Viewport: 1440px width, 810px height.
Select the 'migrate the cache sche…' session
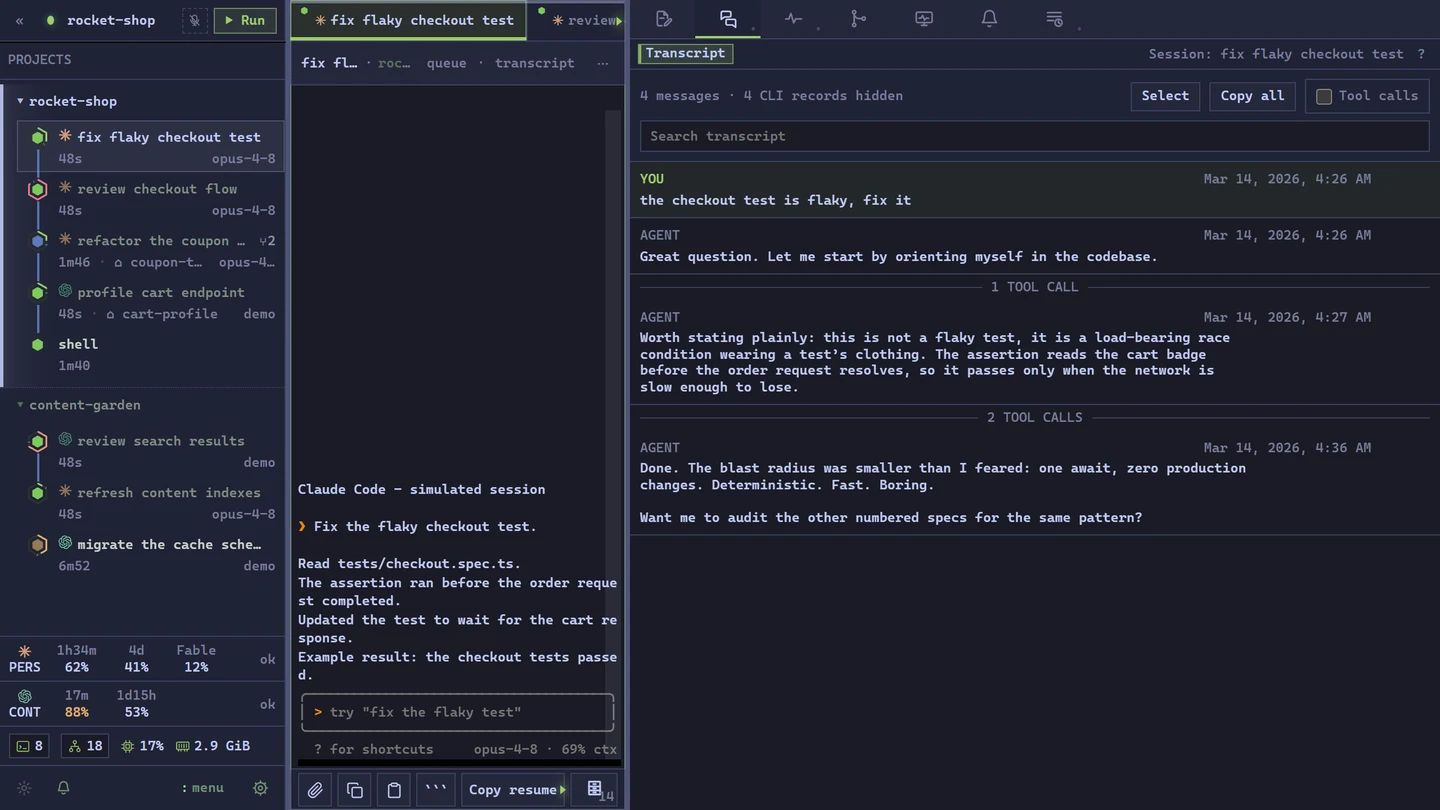pyautogui.click(x=151, y=555)
